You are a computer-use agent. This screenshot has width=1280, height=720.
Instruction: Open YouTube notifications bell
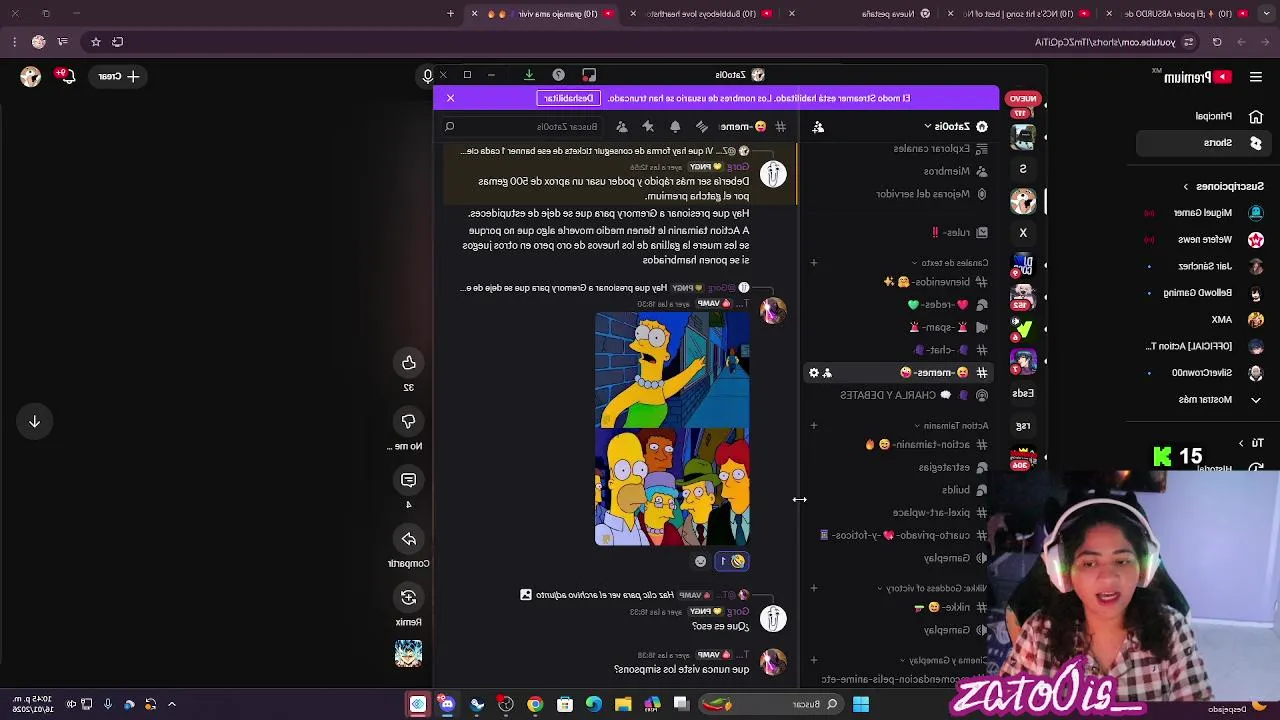(x=67, y=76)
